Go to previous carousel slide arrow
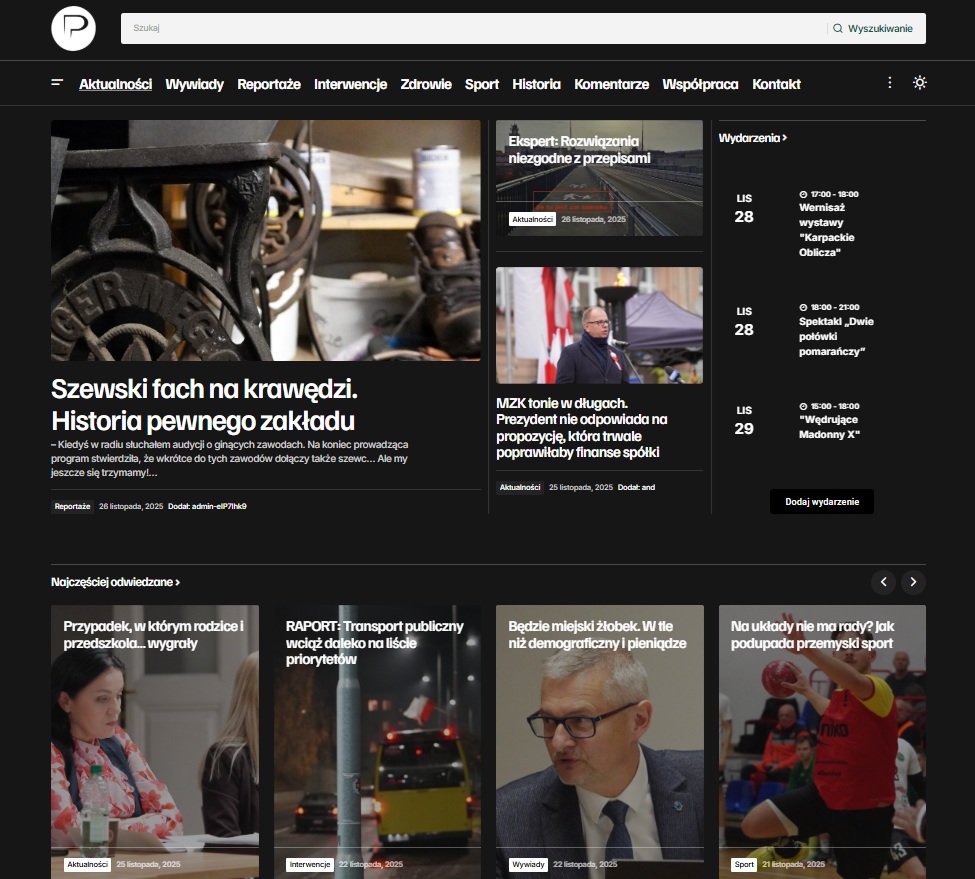This screenshot has width=975, height=879. click(883, 582)
